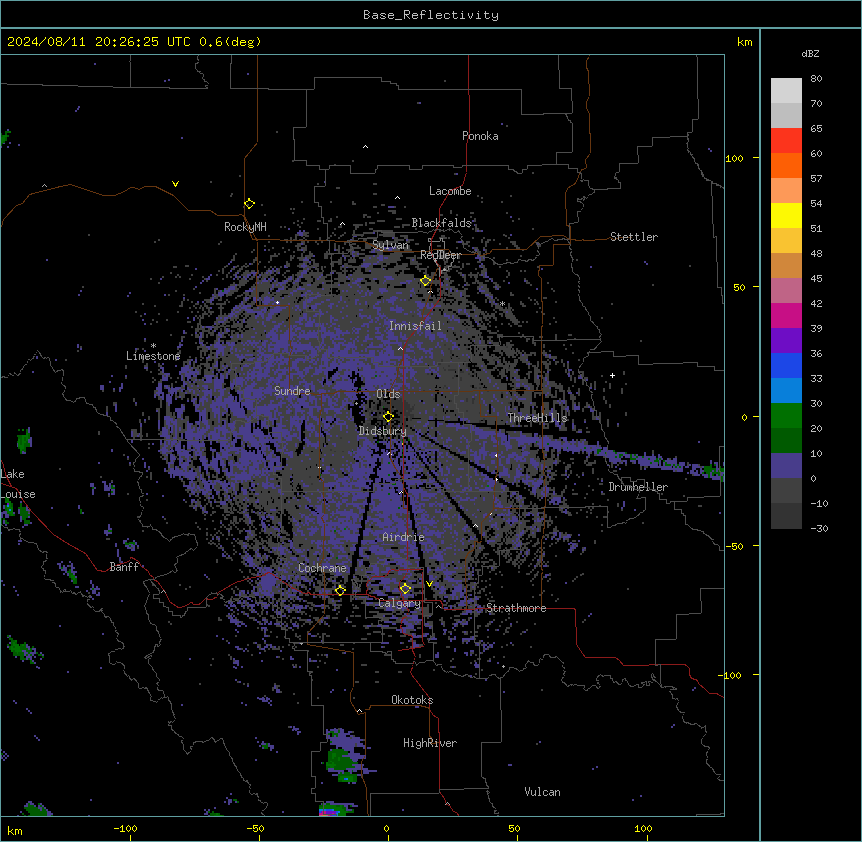
Task: Click the yellow diamond marker near RockyMH
Action: pos(249,204)
